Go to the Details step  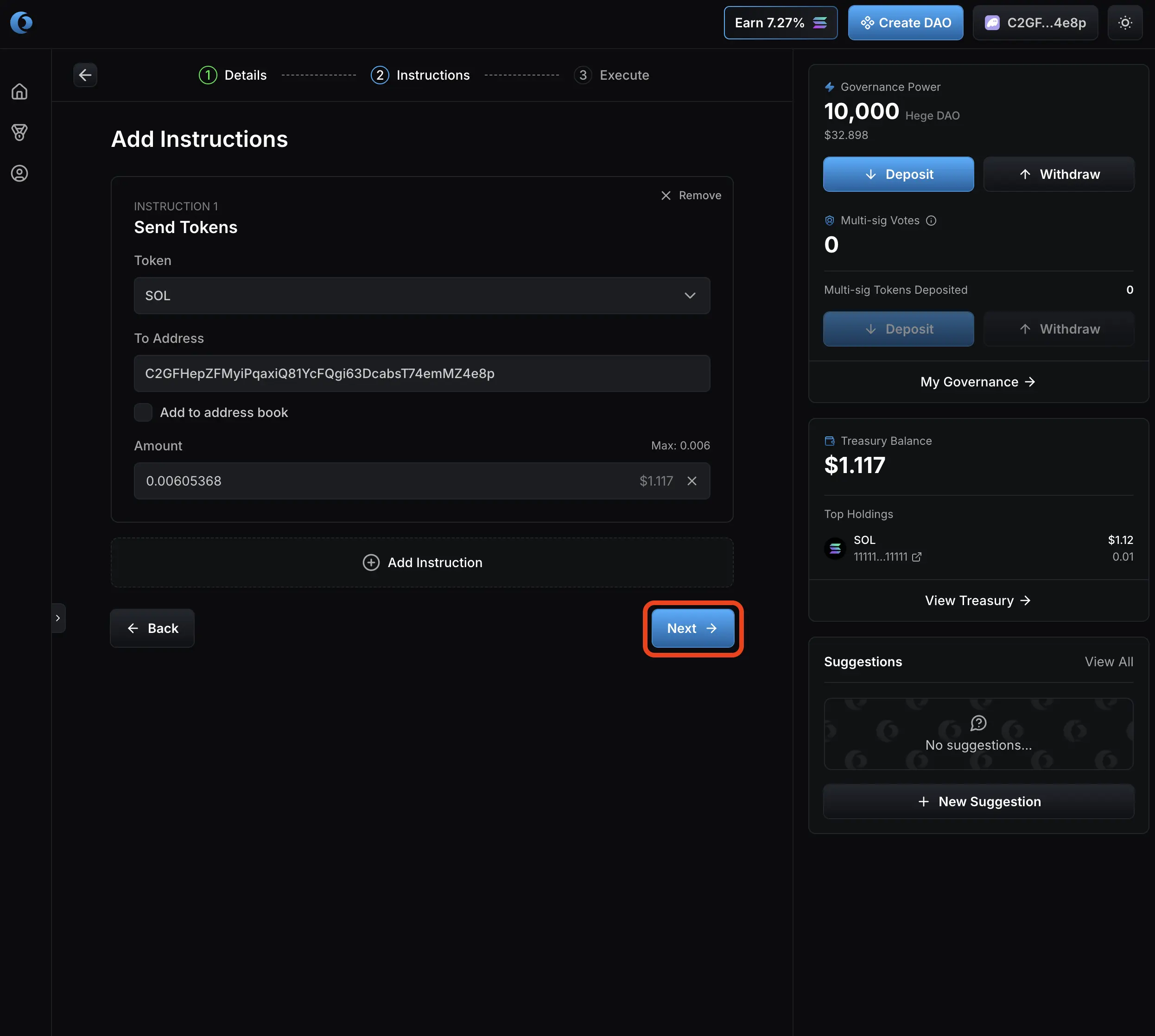233,75
